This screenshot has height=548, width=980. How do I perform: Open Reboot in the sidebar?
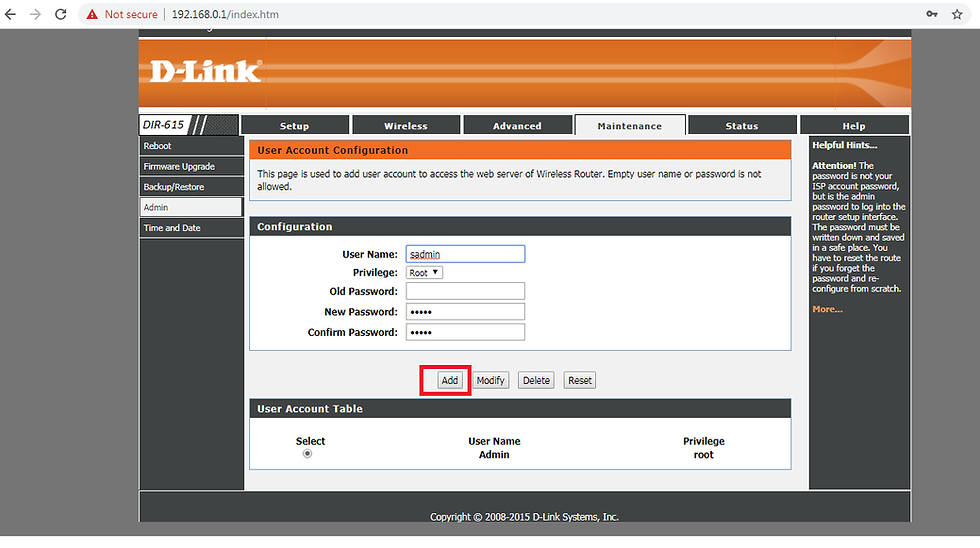tap(191, 146)
